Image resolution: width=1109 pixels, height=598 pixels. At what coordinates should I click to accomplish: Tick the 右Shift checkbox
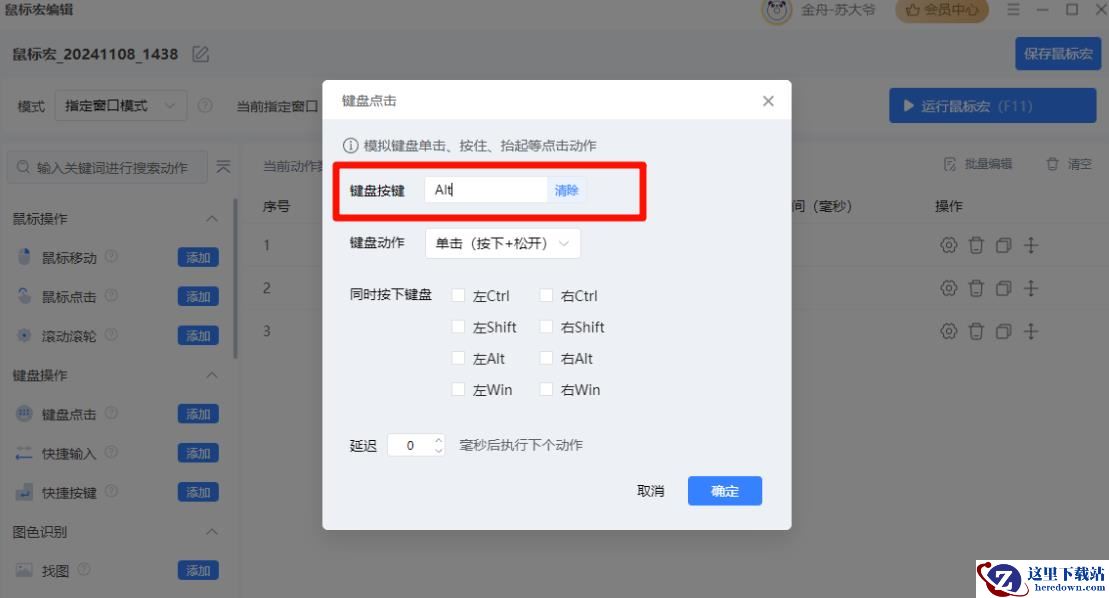546,327
